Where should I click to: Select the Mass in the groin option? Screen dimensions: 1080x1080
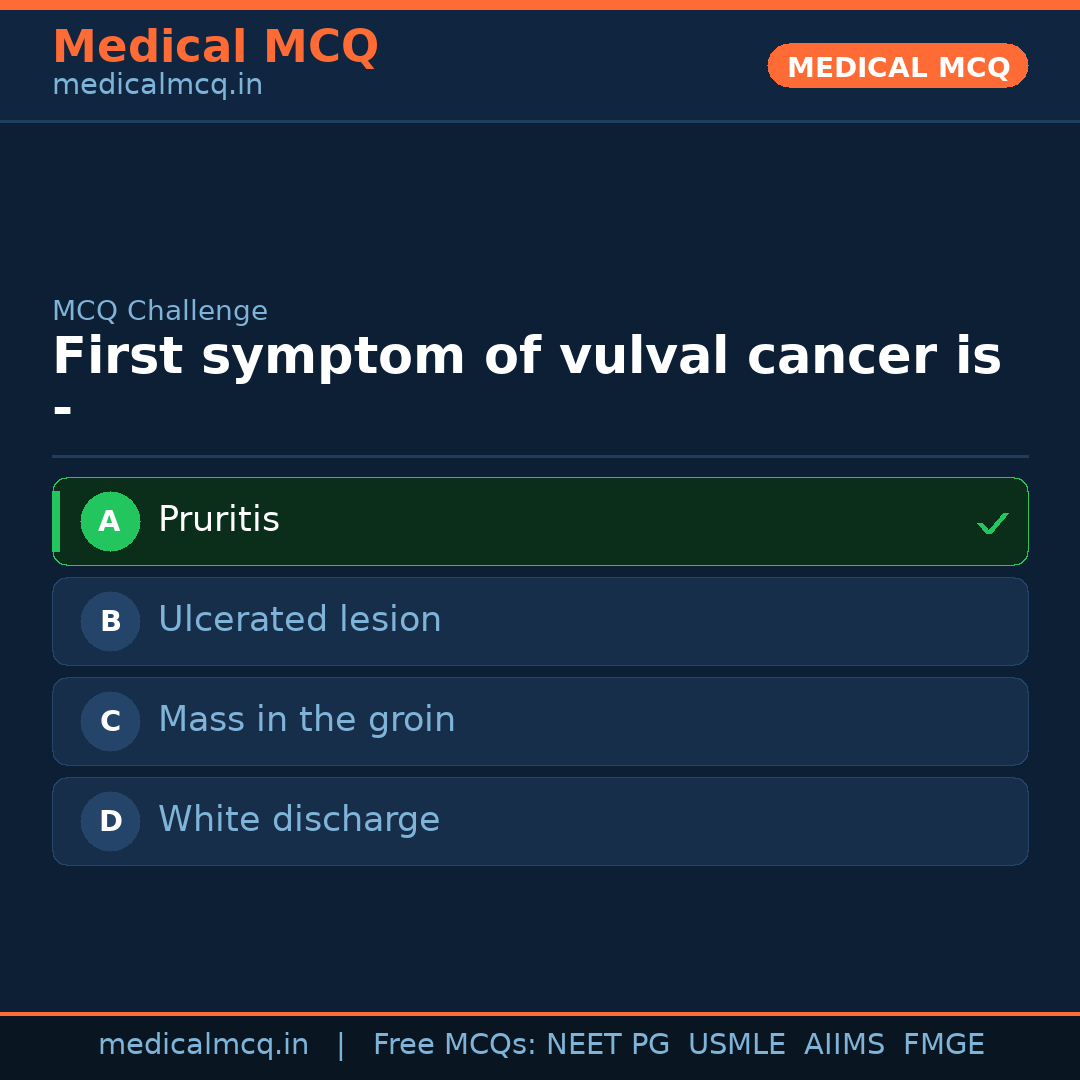click(540, 721)
